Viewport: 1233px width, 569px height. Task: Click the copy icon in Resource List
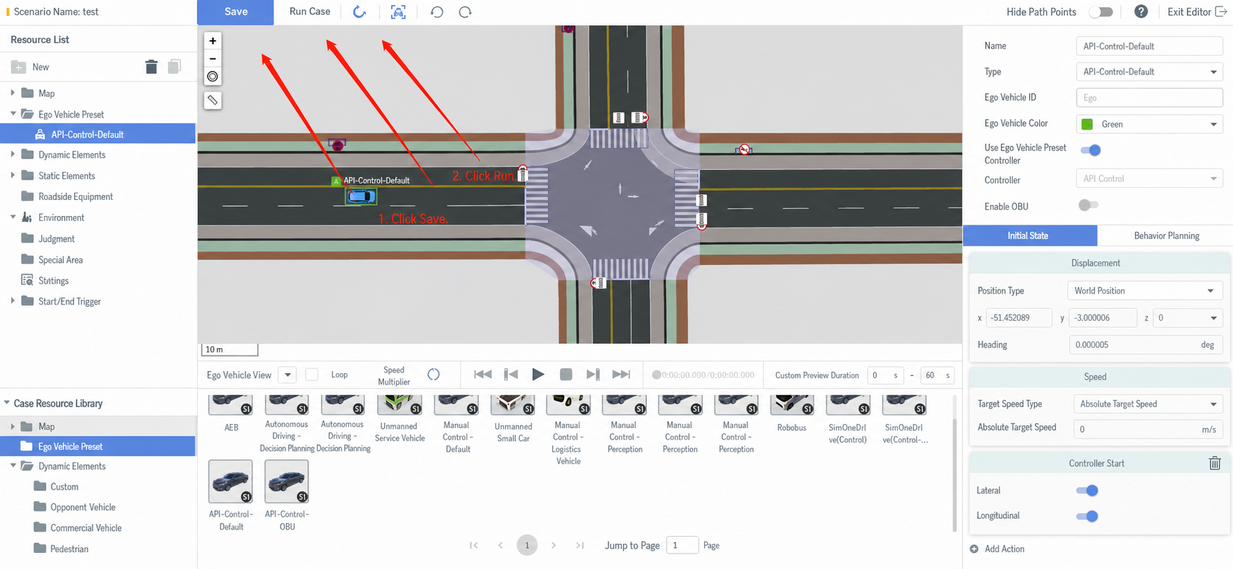pyautogui.click(x=174, y=67)
